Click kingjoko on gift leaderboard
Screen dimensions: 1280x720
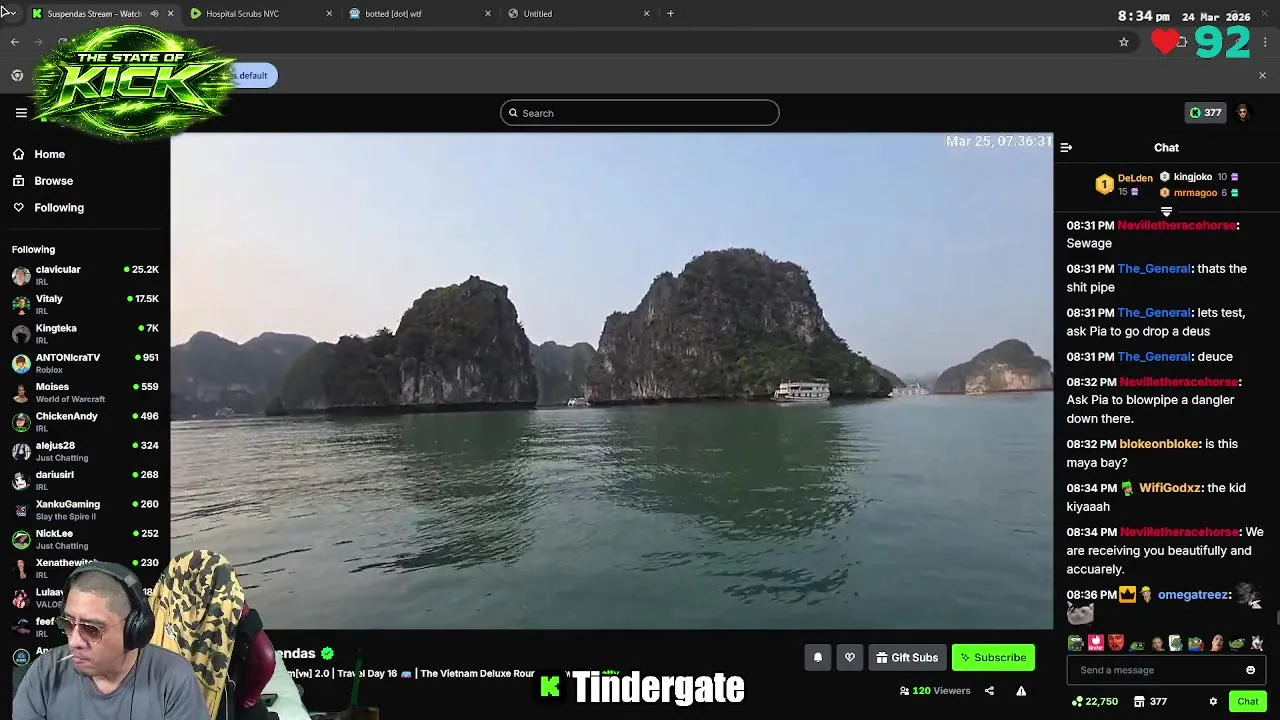[1192, 177]
